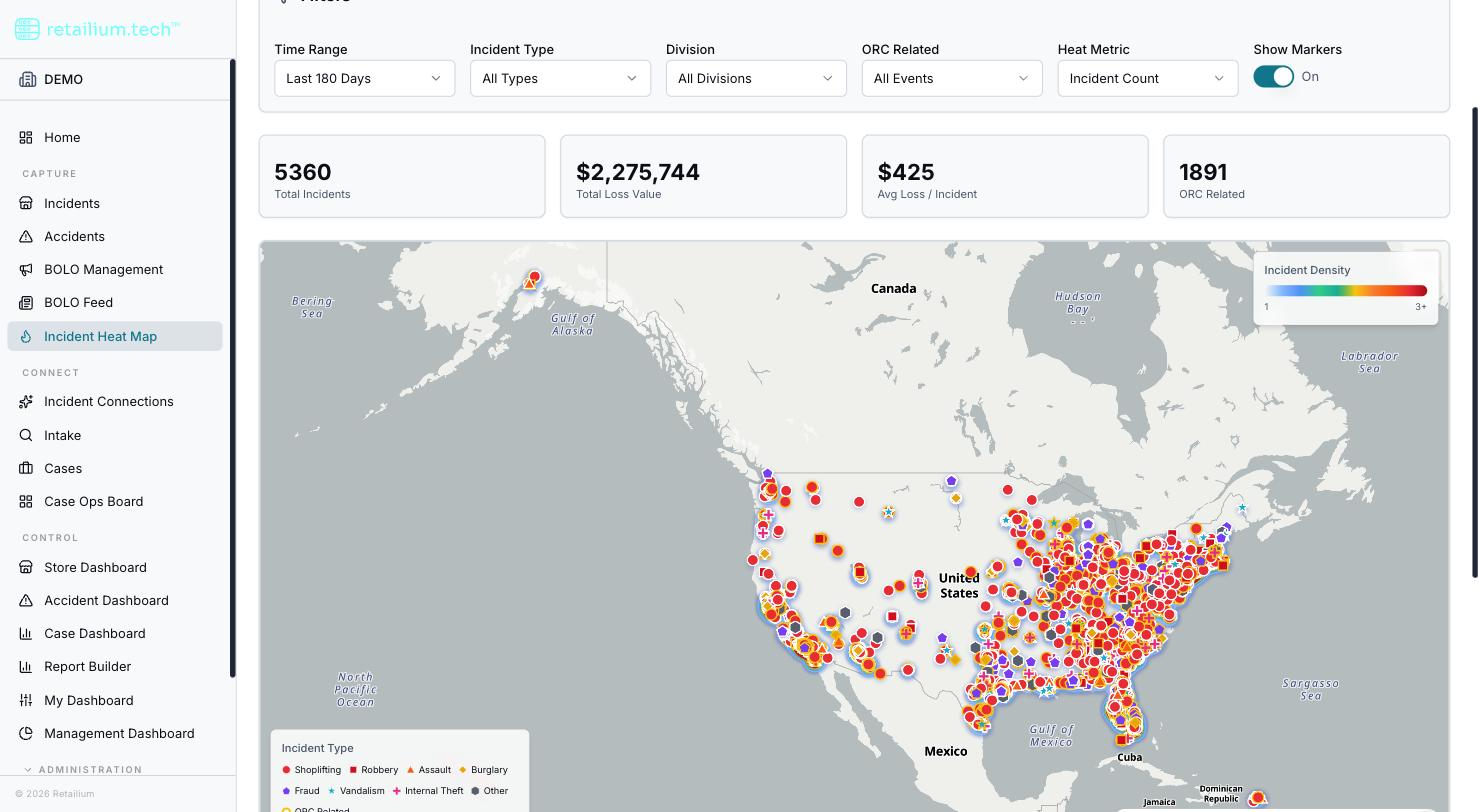Click the Report Builder chart icon
This screenshot has width=1478, height=812.
(26, 666)
